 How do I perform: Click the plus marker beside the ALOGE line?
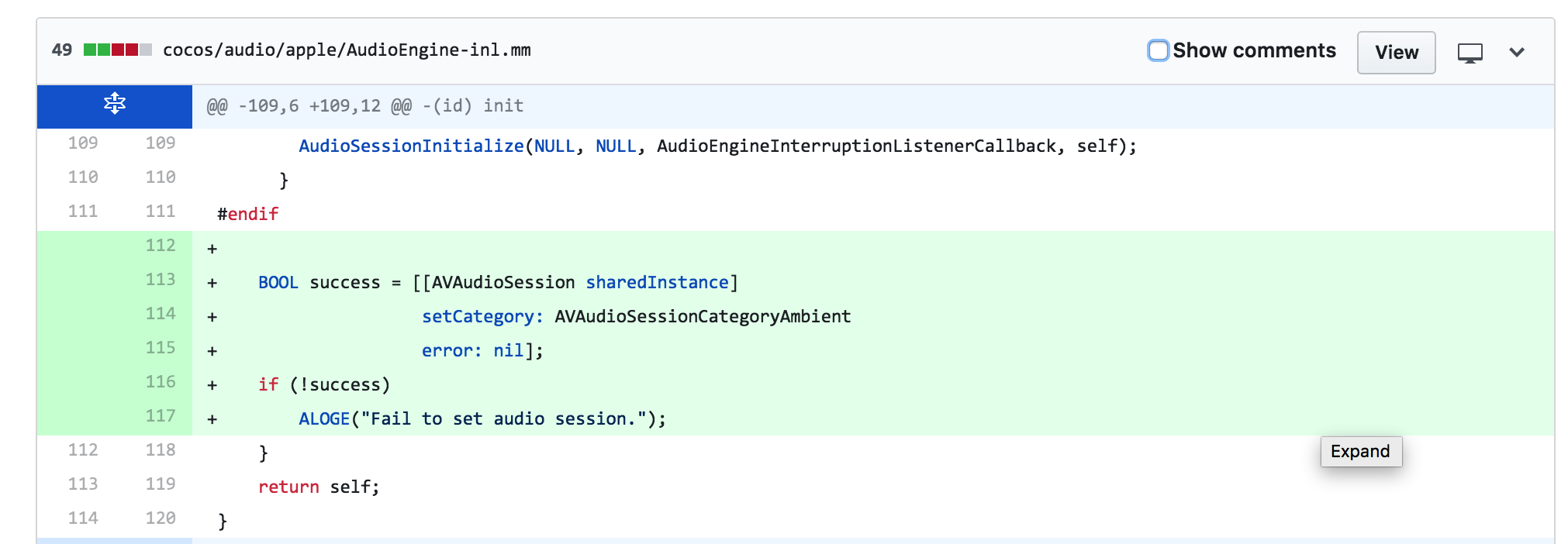[212, 420]
